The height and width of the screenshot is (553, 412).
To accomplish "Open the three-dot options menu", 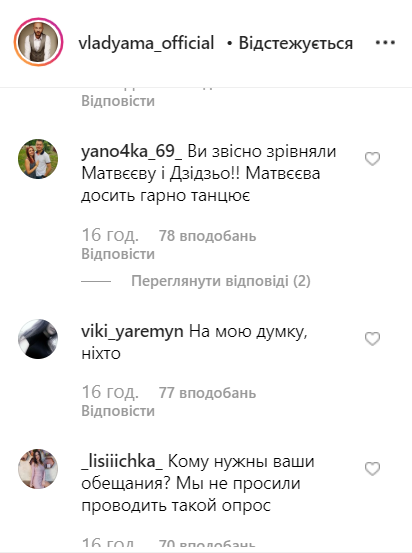I will (x=385, y=43).
